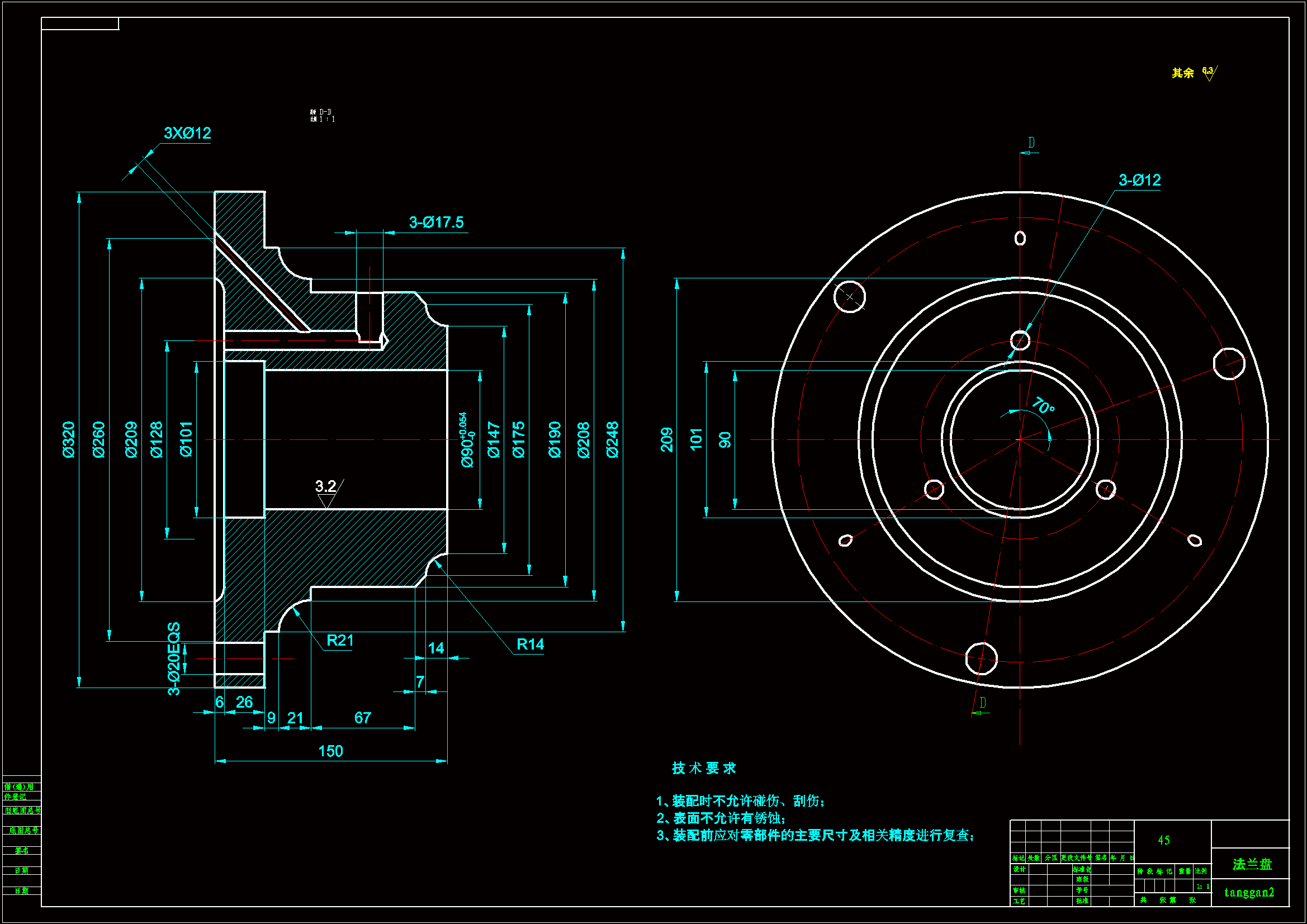The image size is (1307, 924).
Task: Select the 法兰盘 part name in title block
Action: click(x=1252, y=864)
